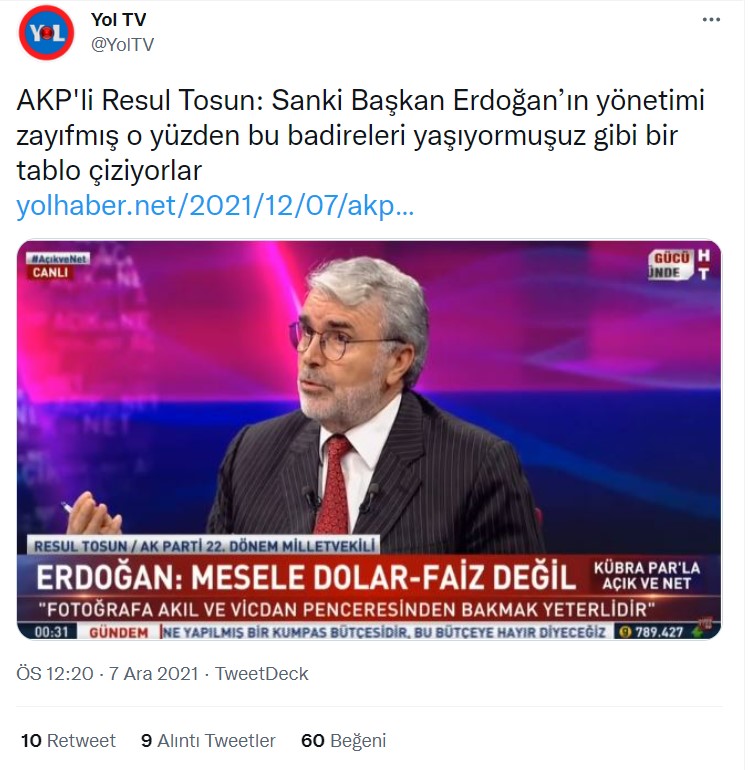Click the Yol TV display name

(x=118, y=20)
